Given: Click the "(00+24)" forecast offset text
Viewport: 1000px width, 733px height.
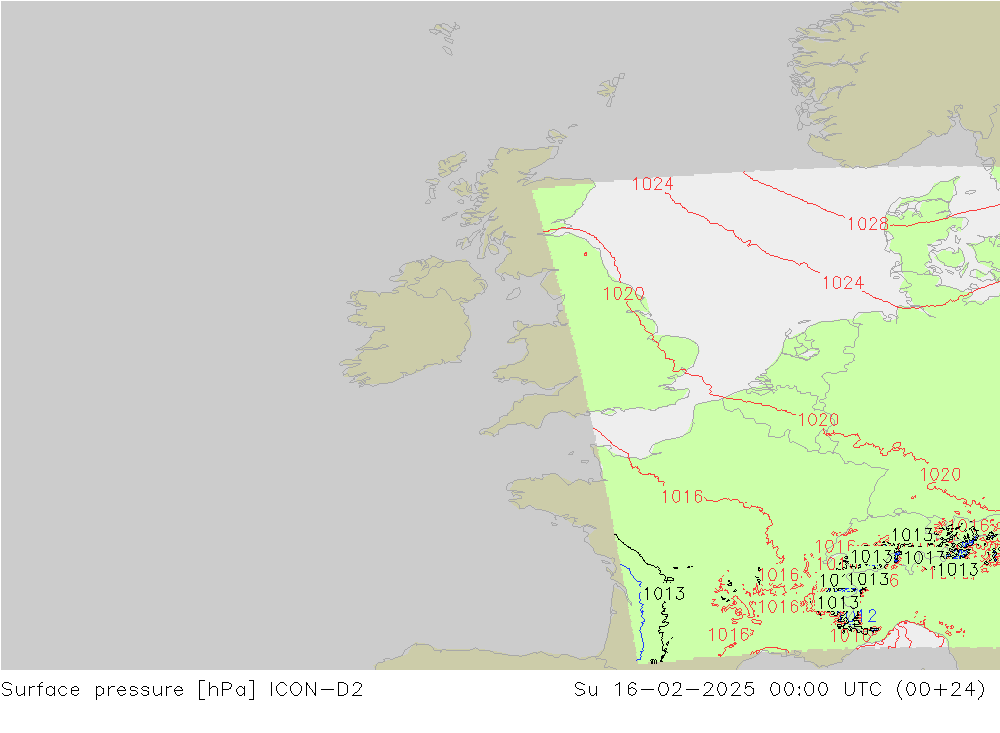Looking at the screenshot, I should pos(941,690).
